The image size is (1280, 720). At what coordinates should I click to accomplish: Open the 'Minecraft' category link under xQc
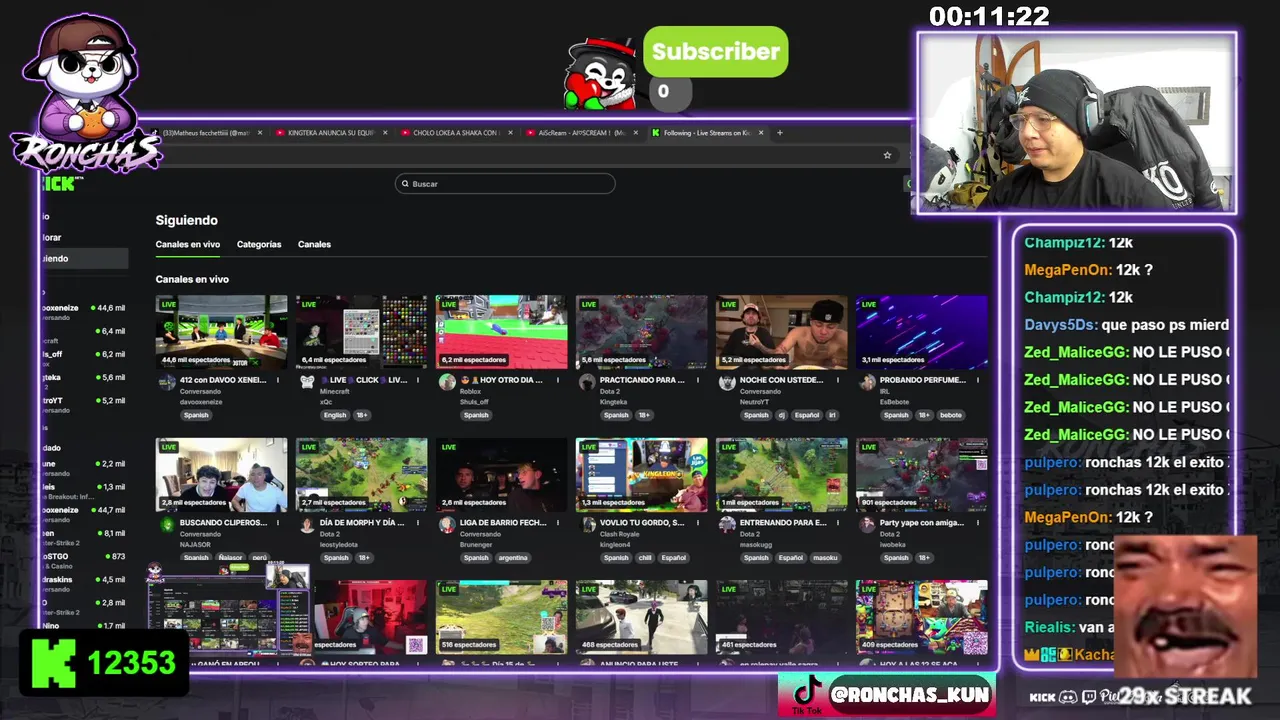(334, 391)
